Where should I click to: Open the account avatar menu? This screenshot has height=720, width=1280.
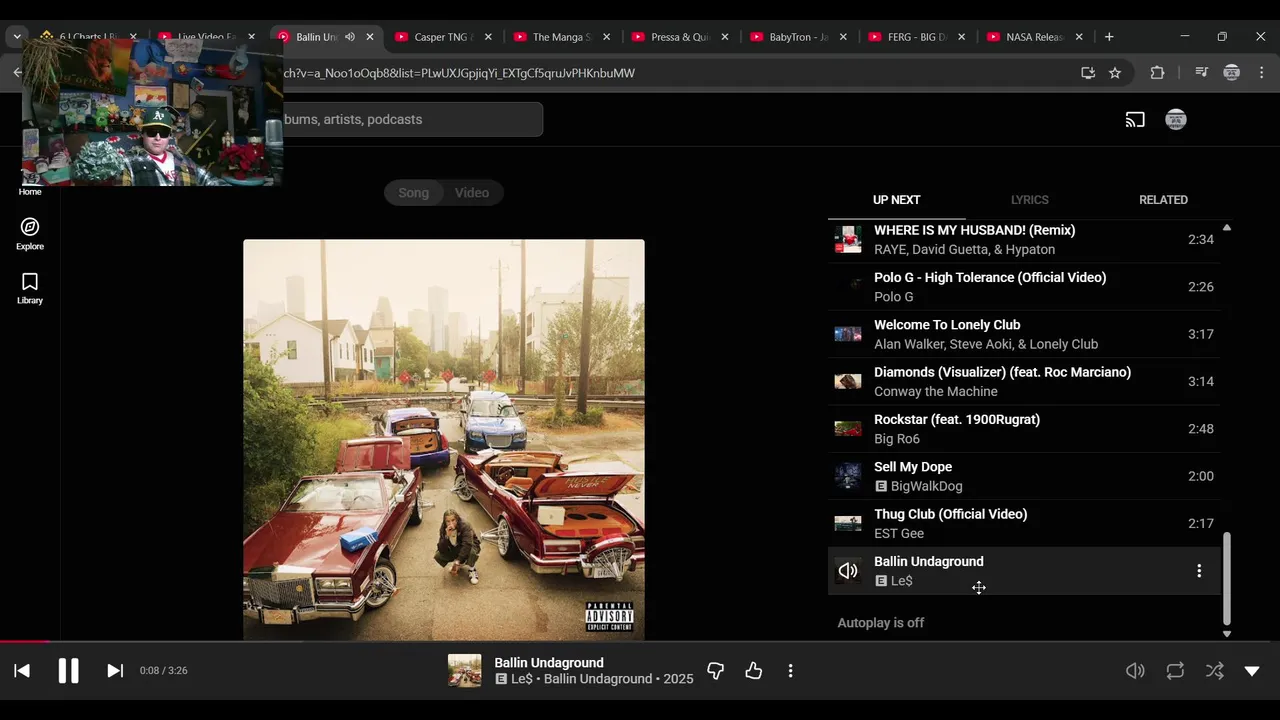(x=1176, y=120)
